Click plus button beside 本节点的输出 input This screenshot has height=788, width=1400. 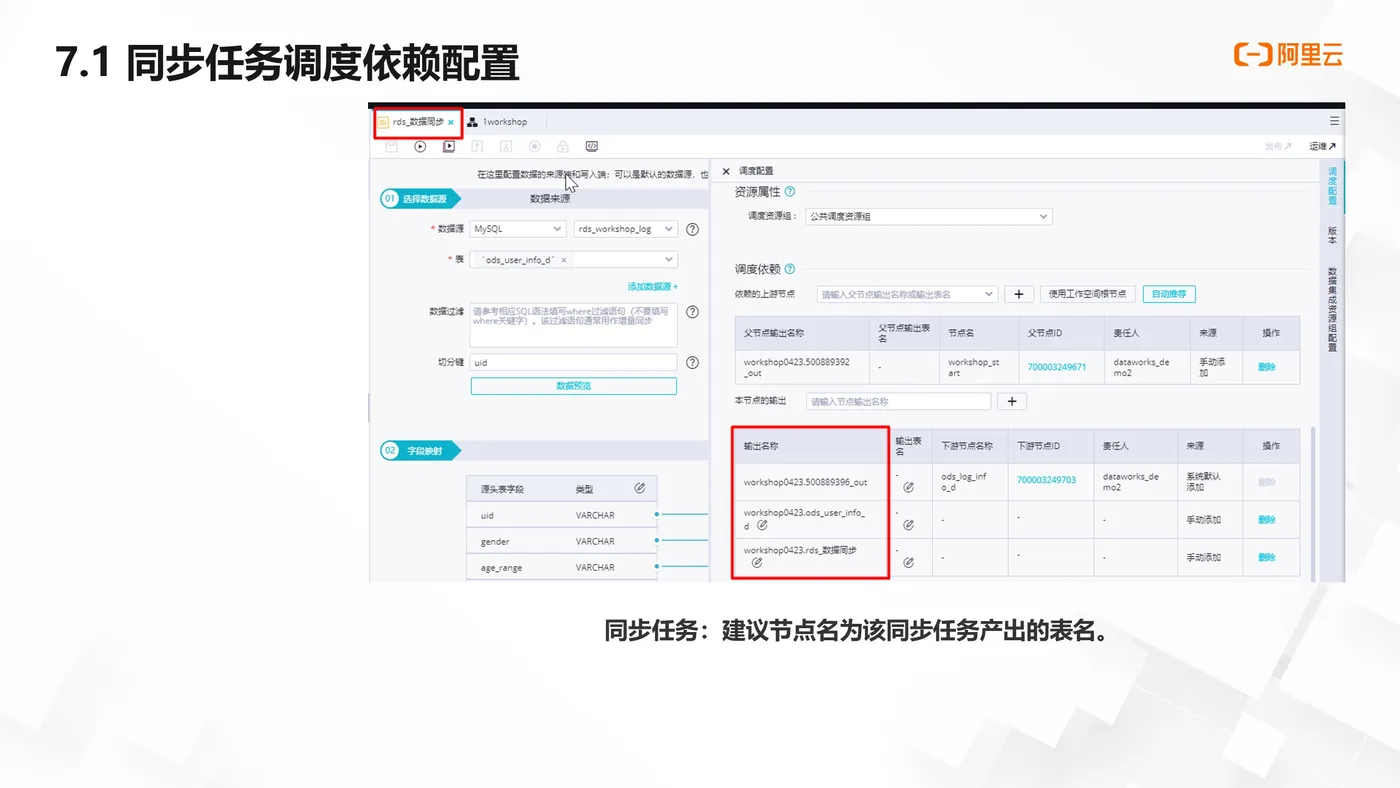coord(1012,401)
